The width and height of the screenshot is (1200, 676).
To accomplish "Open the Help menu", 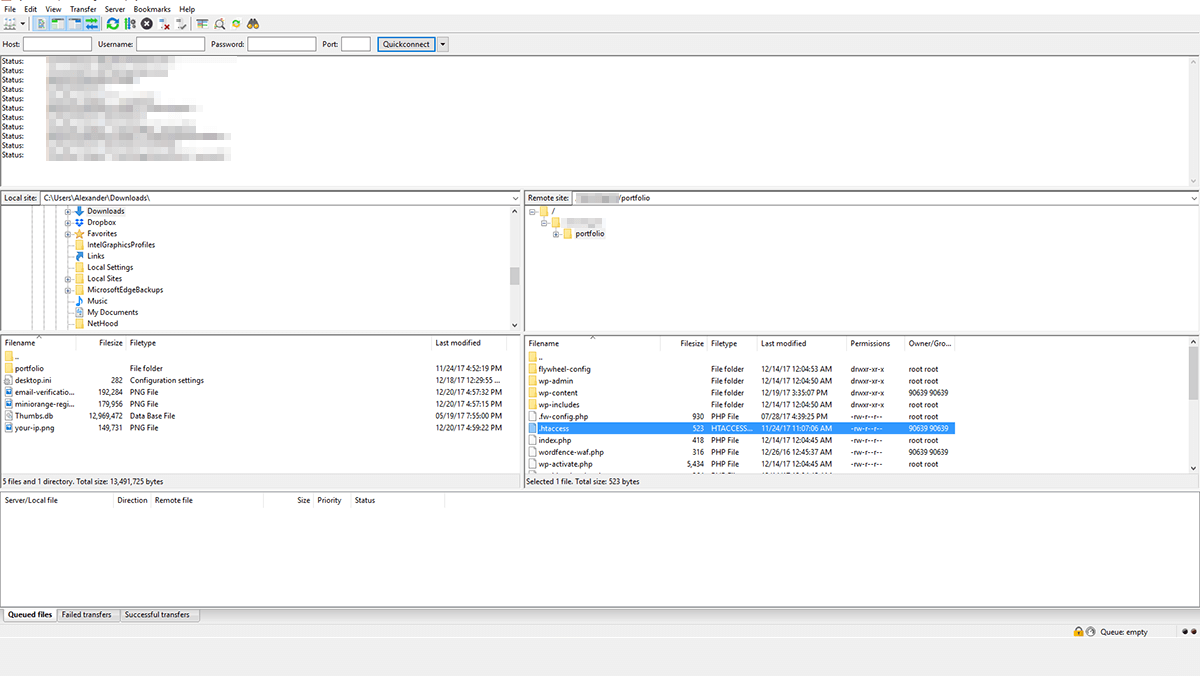I will coord(187,8).
